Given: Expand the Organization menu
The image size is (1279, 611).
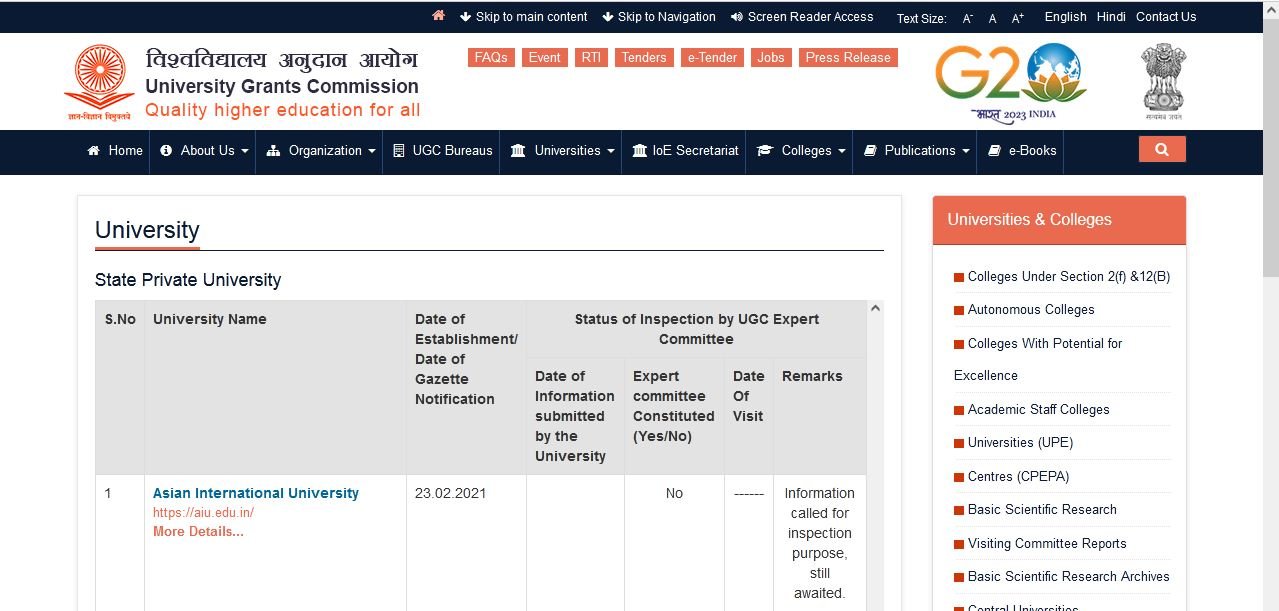Looking at the screenshot, I should 321,151.
